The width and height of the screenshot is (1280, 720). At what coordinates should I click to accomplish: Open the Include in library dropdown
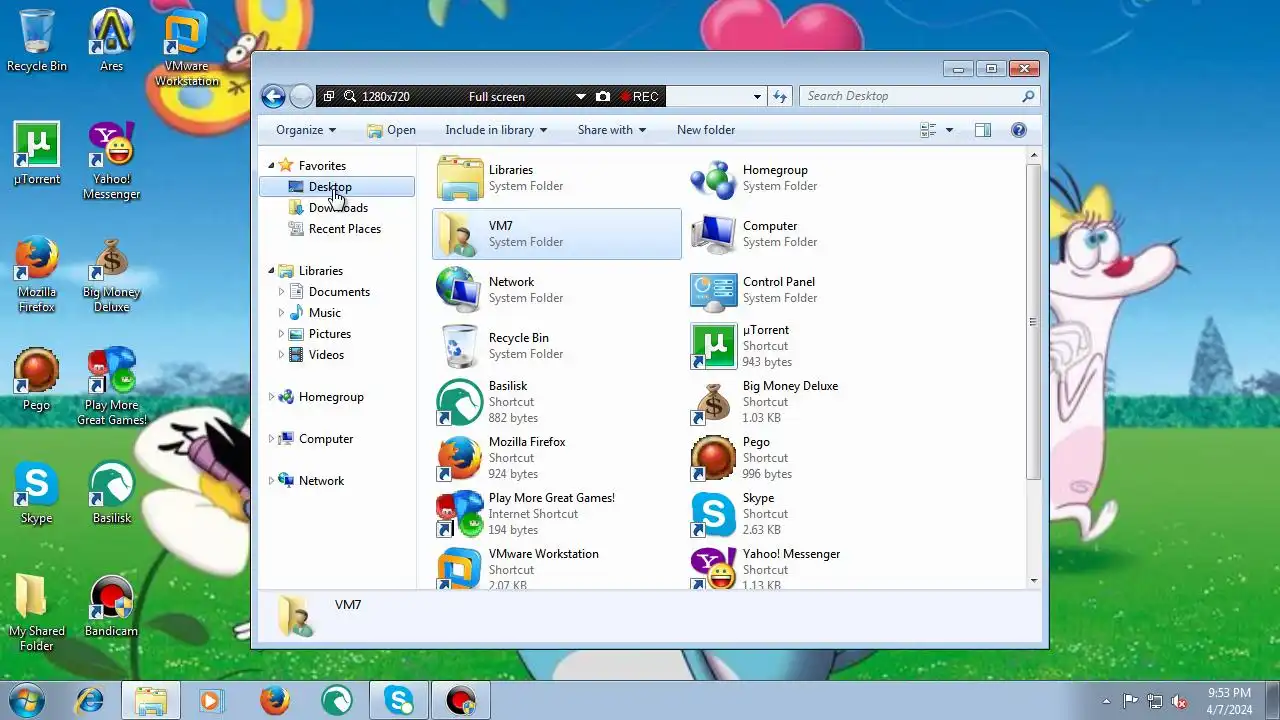[x=496, y=130]
